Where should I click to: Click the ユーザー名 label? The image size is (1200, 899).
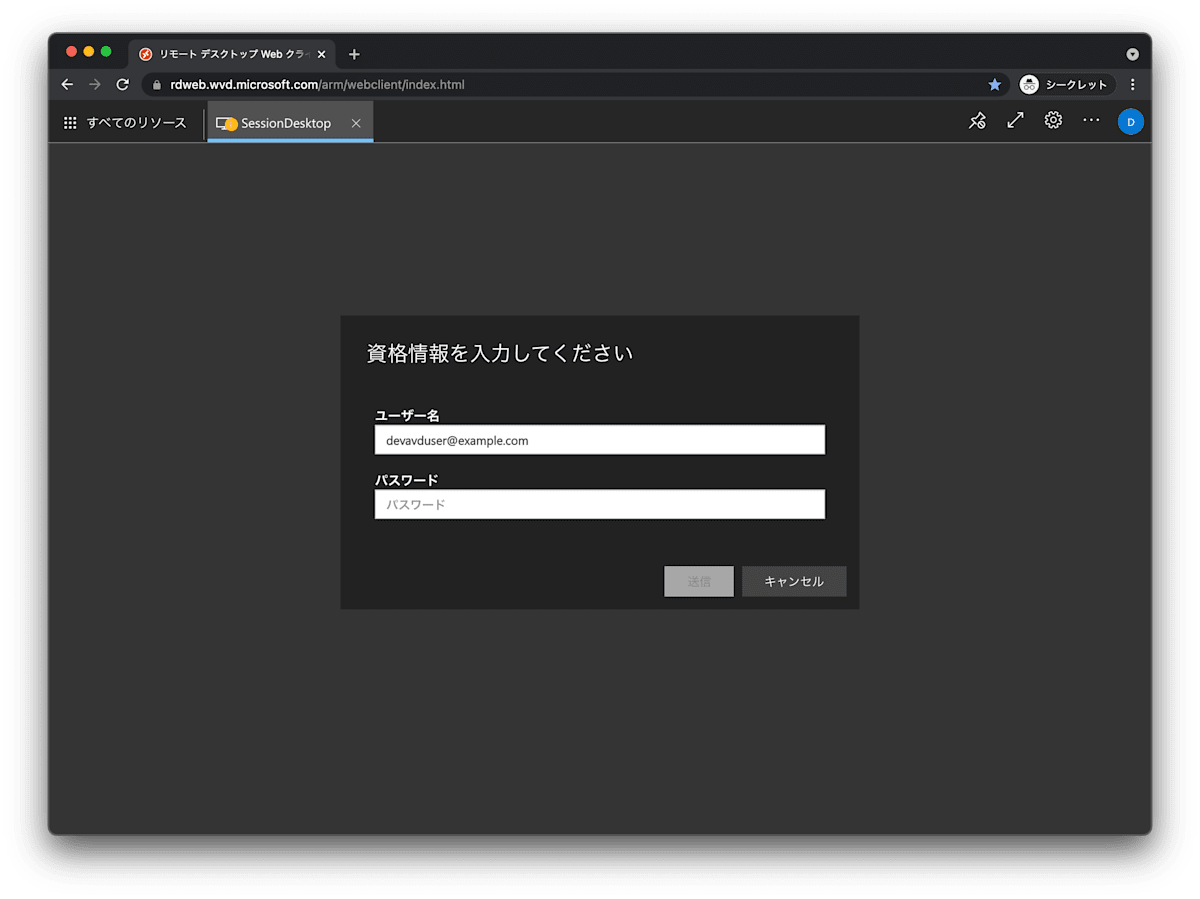pyautogui.click(x=407, y=415)
